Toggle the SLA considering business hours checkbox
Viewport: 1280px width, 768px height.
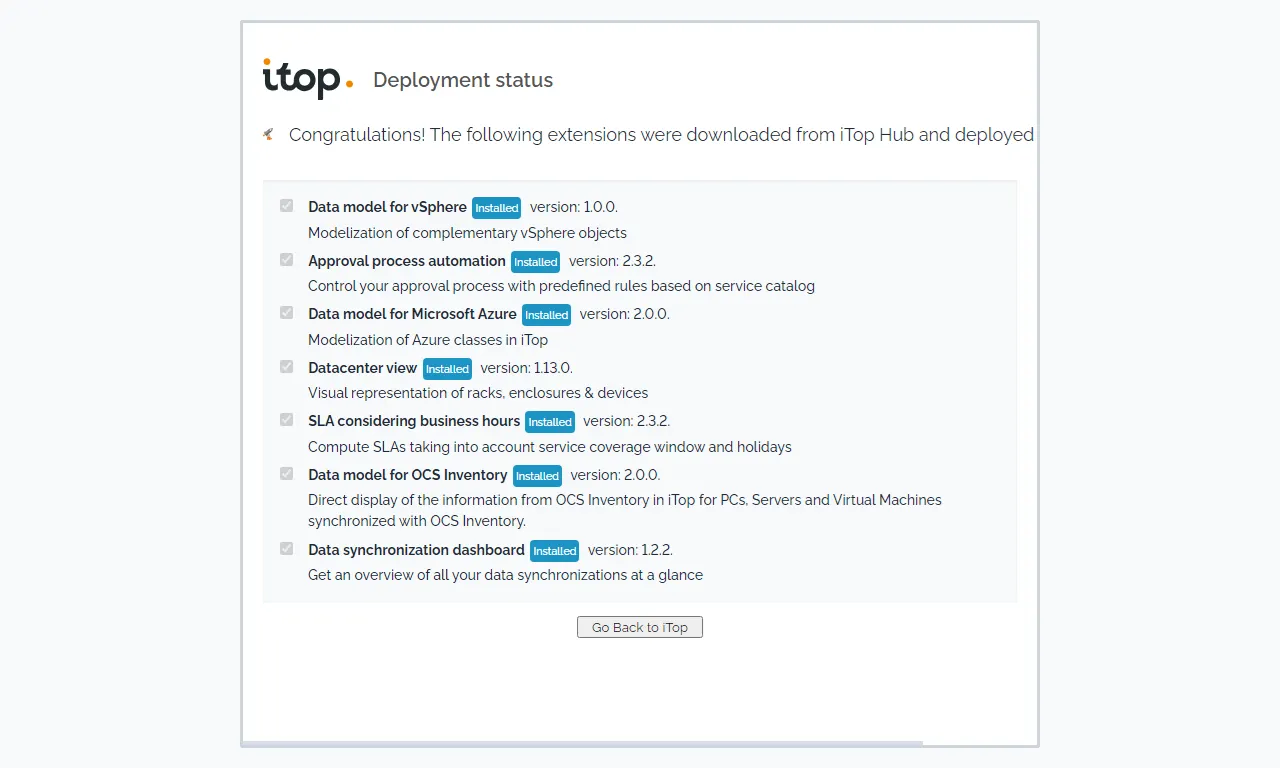click(x=287, y=420)
